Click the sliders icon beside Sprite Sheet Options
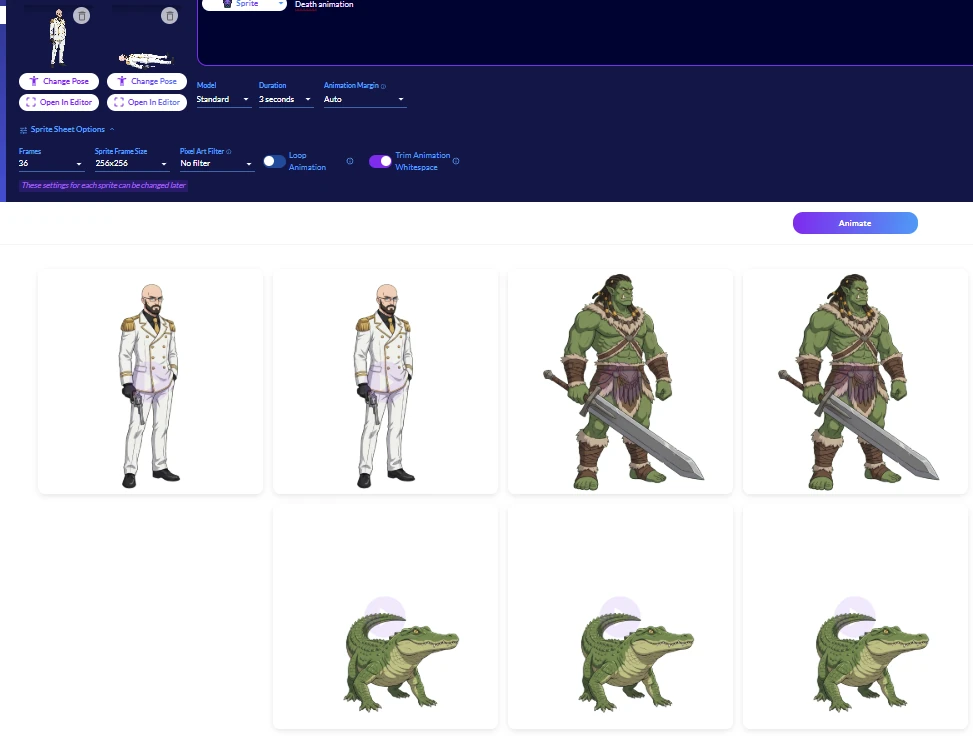The height and width of the screenshot is (738, 973). tap(22, 129)
